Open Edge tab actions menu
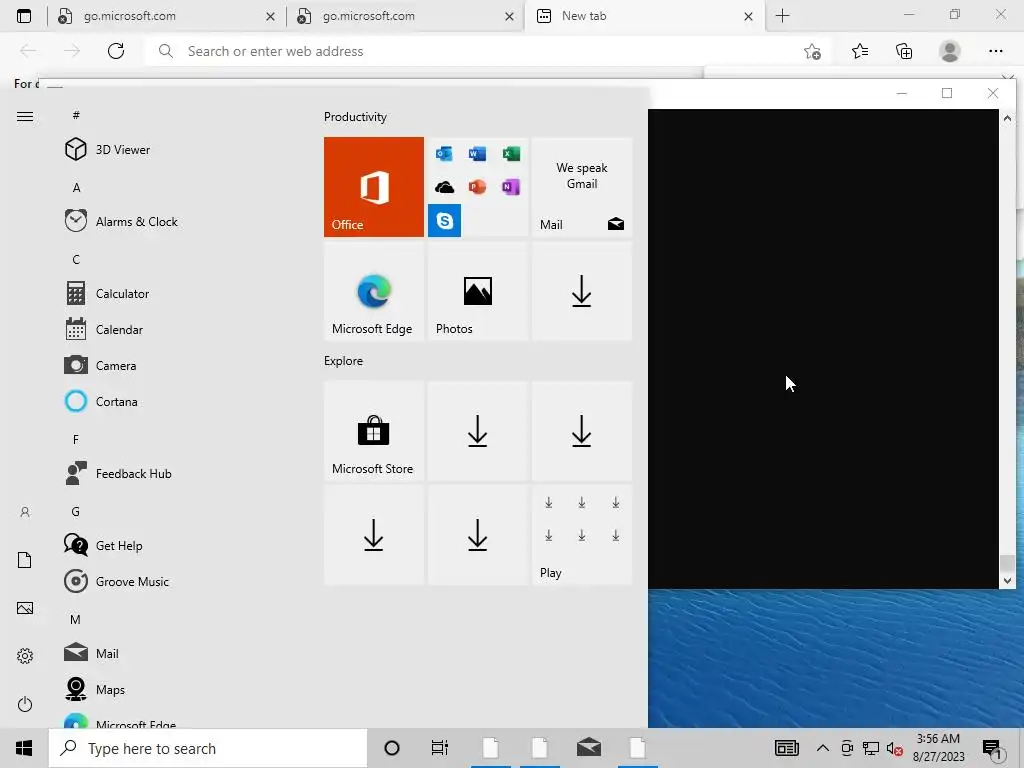1024x768 pixels. point(24,16)
